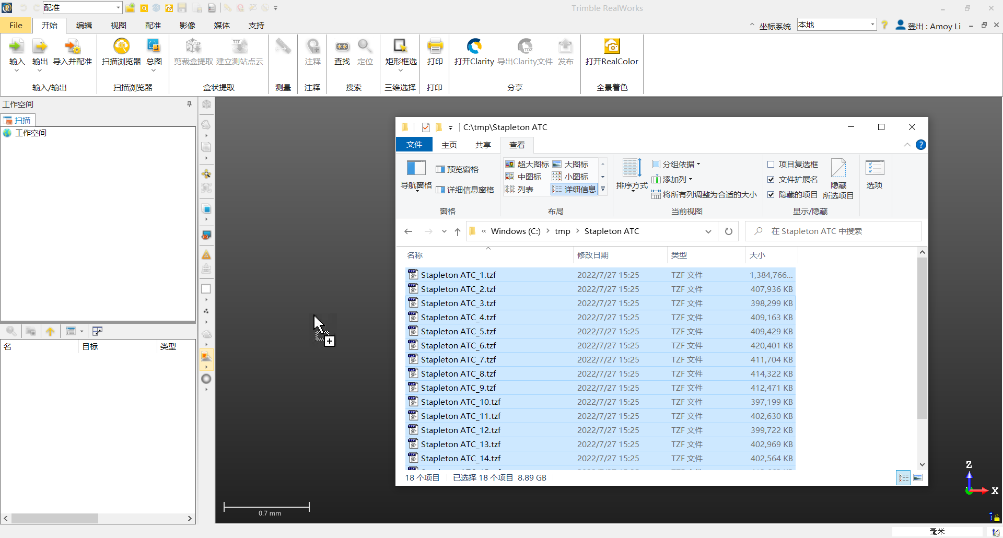Image resolution: width=1003 pixels, height=538 pixels.
Task: Click the Windows (C:) breadcrumb segment
Action: pyautogui.click(x=516, y=232)
